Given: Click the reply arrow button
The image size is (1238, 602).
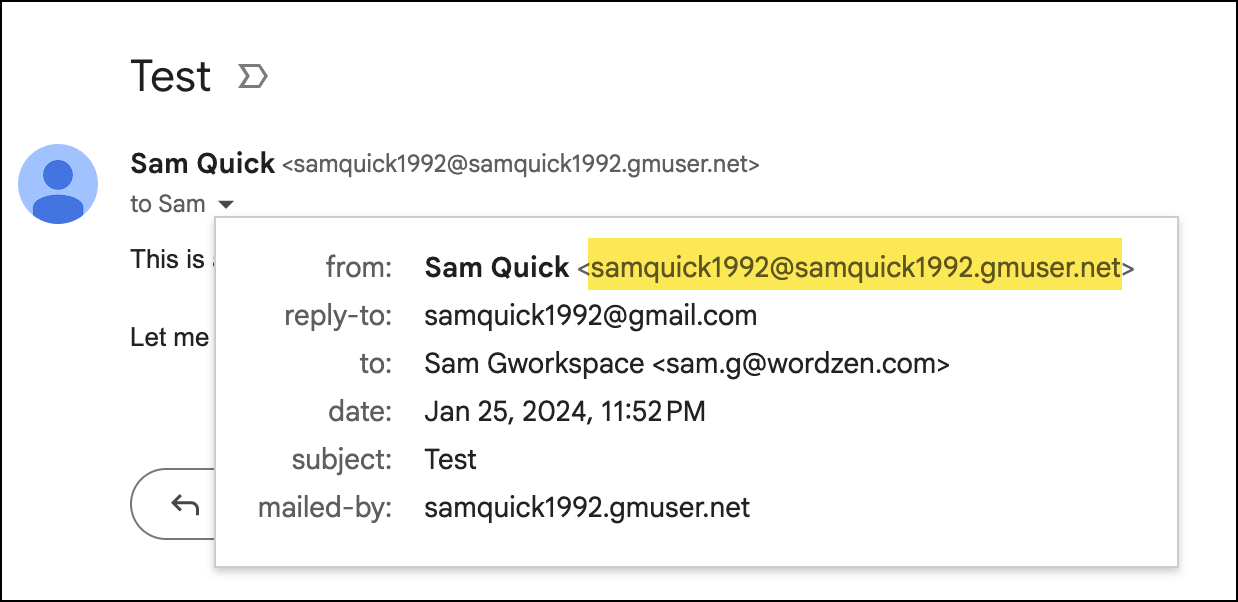Looking at the screenshot, I should pos(185,504).
